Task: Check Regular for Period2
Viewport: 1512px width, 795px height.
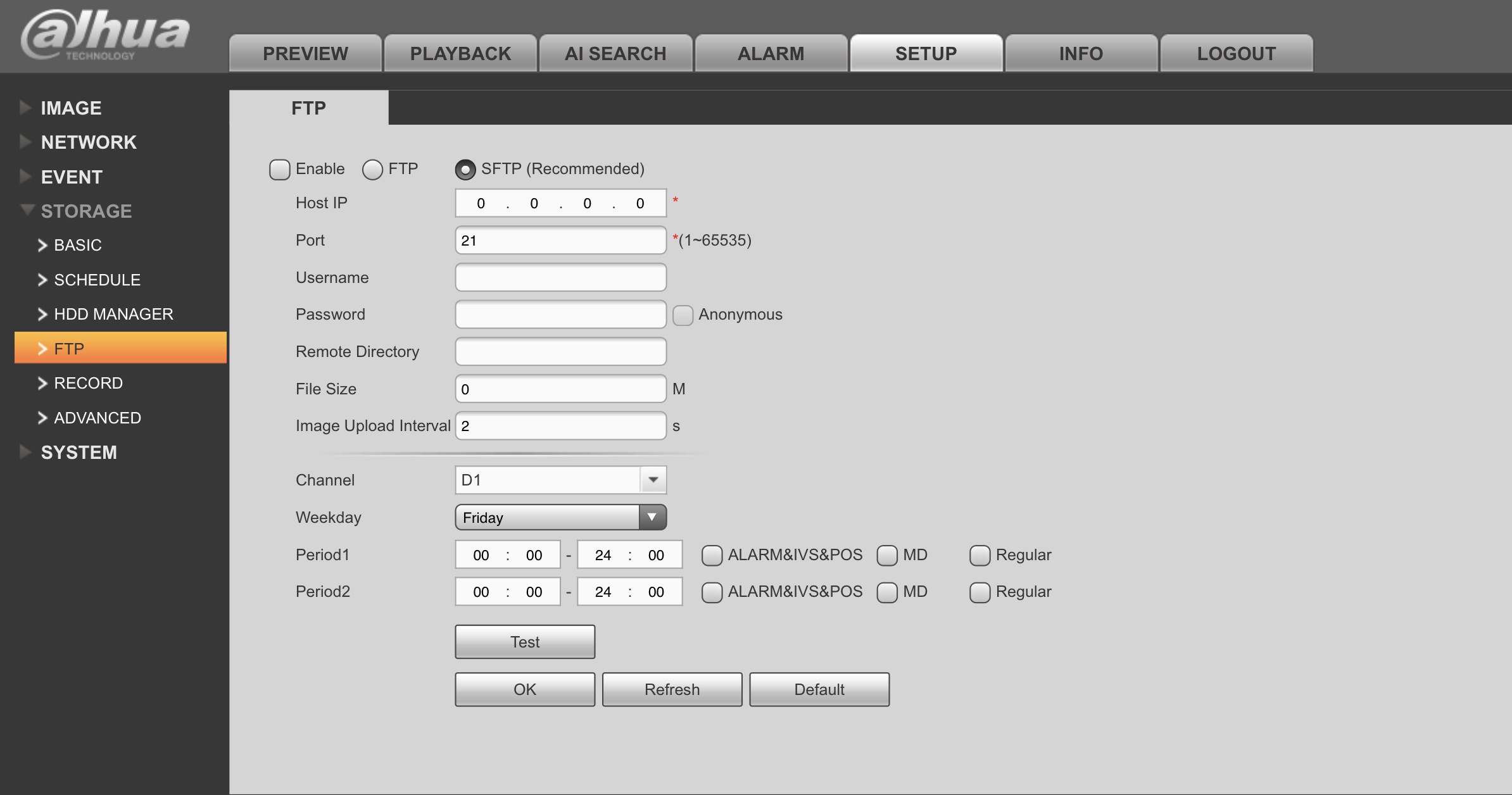Action: coord(980,592)
